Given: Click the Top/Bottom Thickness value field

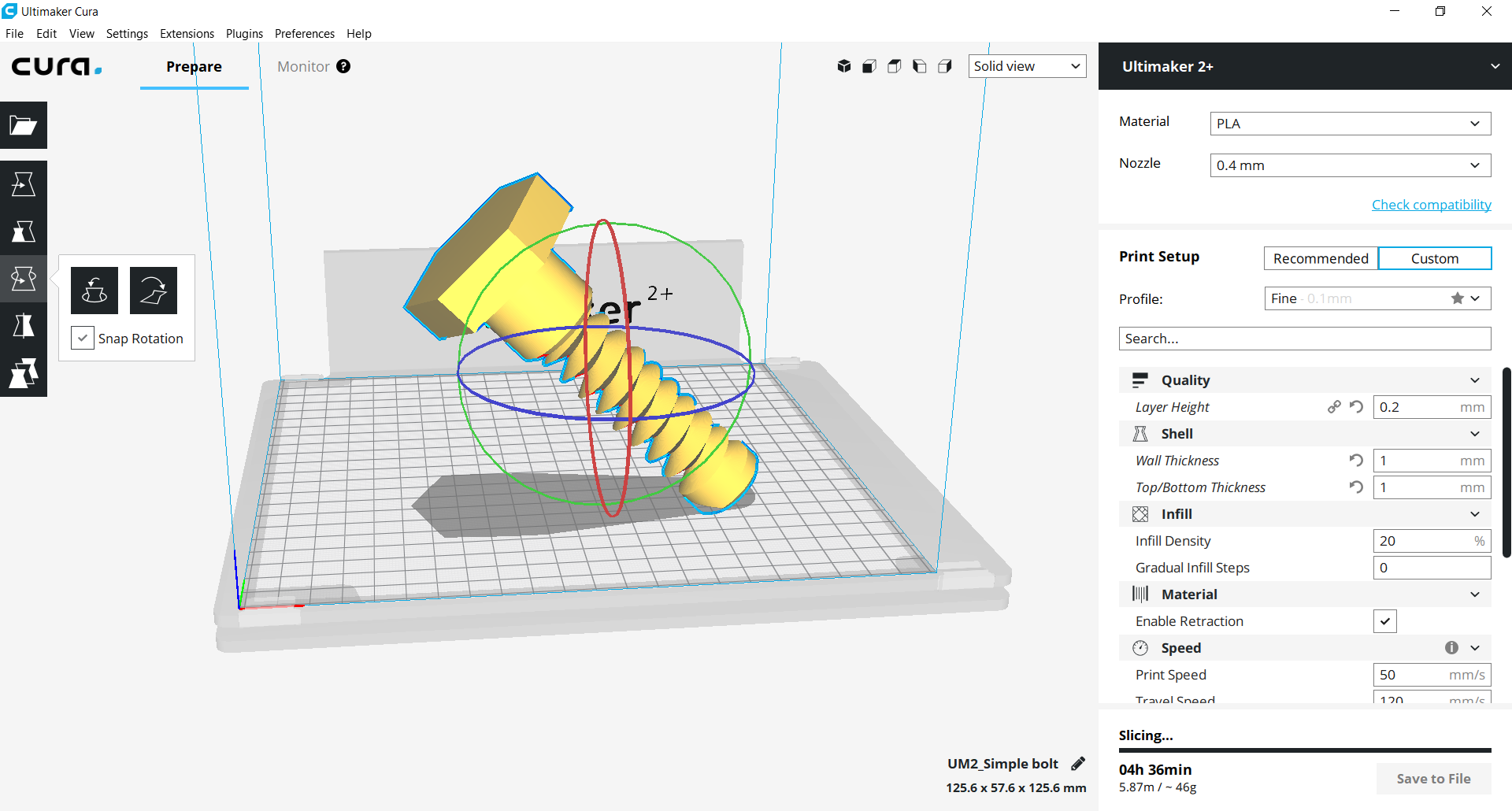Looking at the screenshot, I should (1432, 487).
